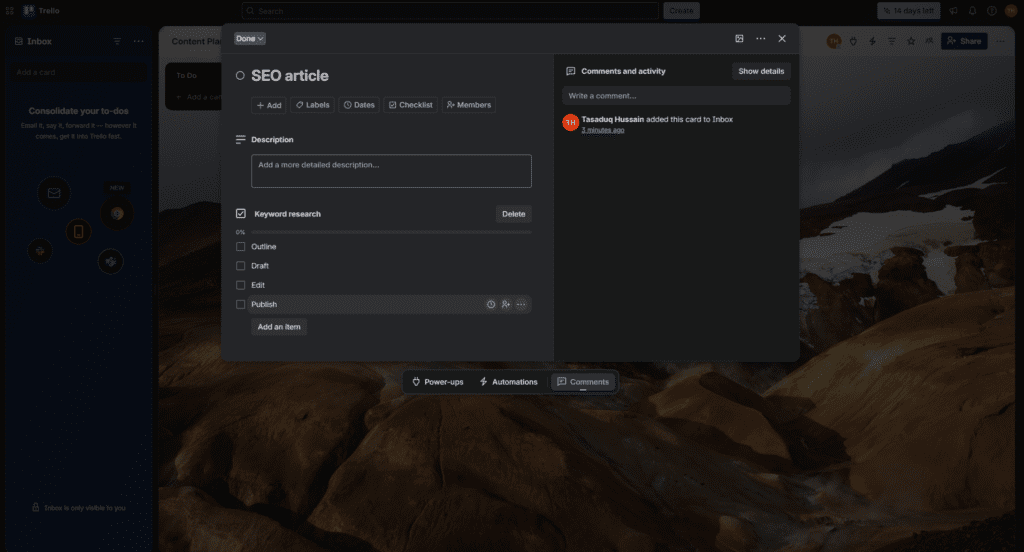The height and width of the screenshot is (552, 1024).
Task: Select the Comments tab in bottom bar
Action: (583, 382)
